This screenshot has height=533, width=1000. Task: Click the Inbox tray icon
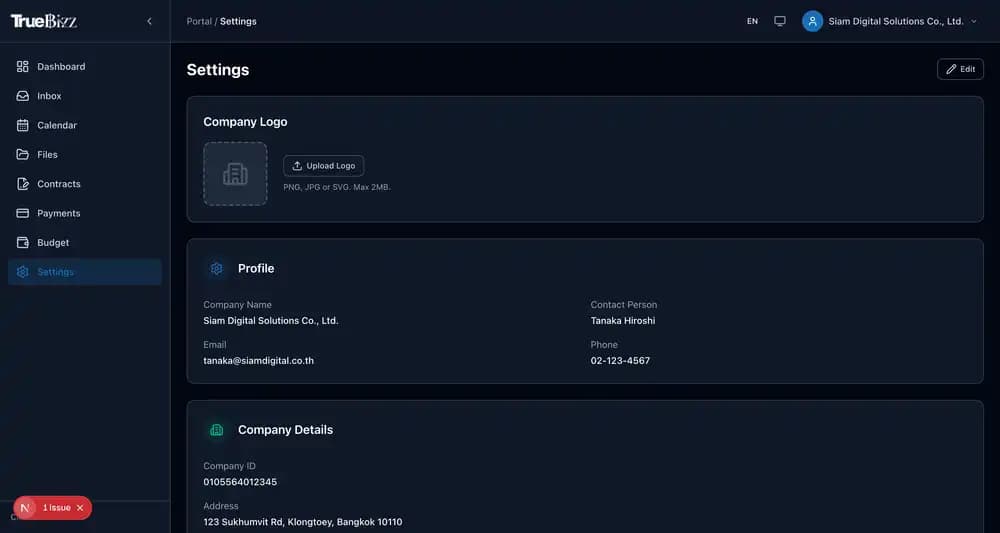pos(22,96)
